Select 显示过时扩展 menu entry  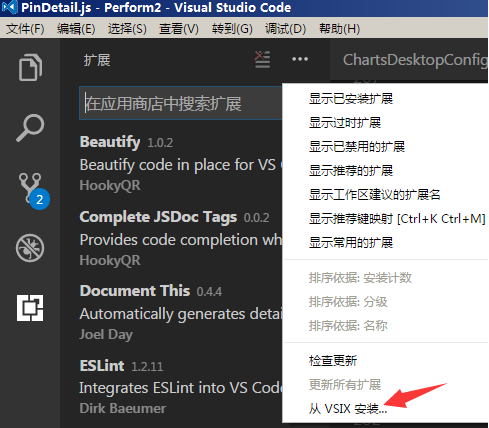tap(385, 123)
